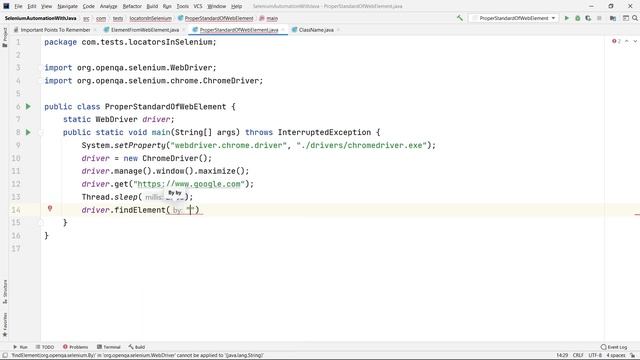Open Search Everywhere magnifier icon
This screenshot has height=360, width=640.
(635, 18)
